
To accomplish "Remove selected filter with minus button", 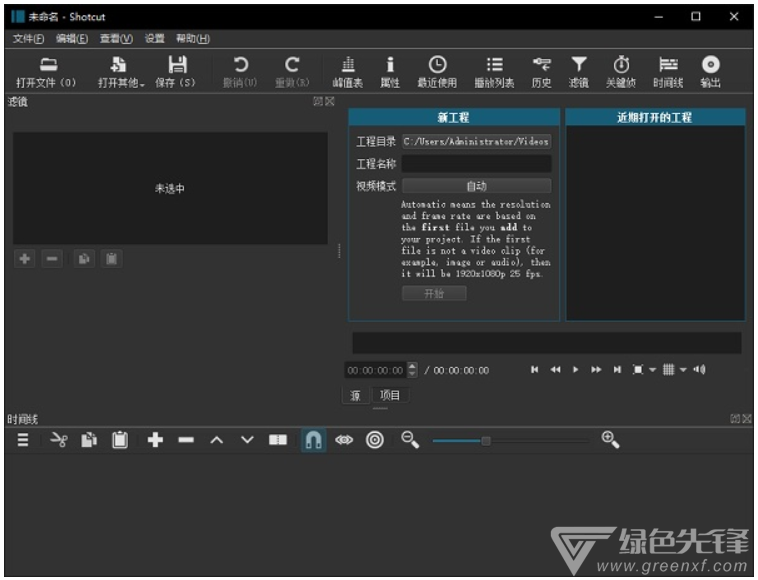I will click(52, 259).
